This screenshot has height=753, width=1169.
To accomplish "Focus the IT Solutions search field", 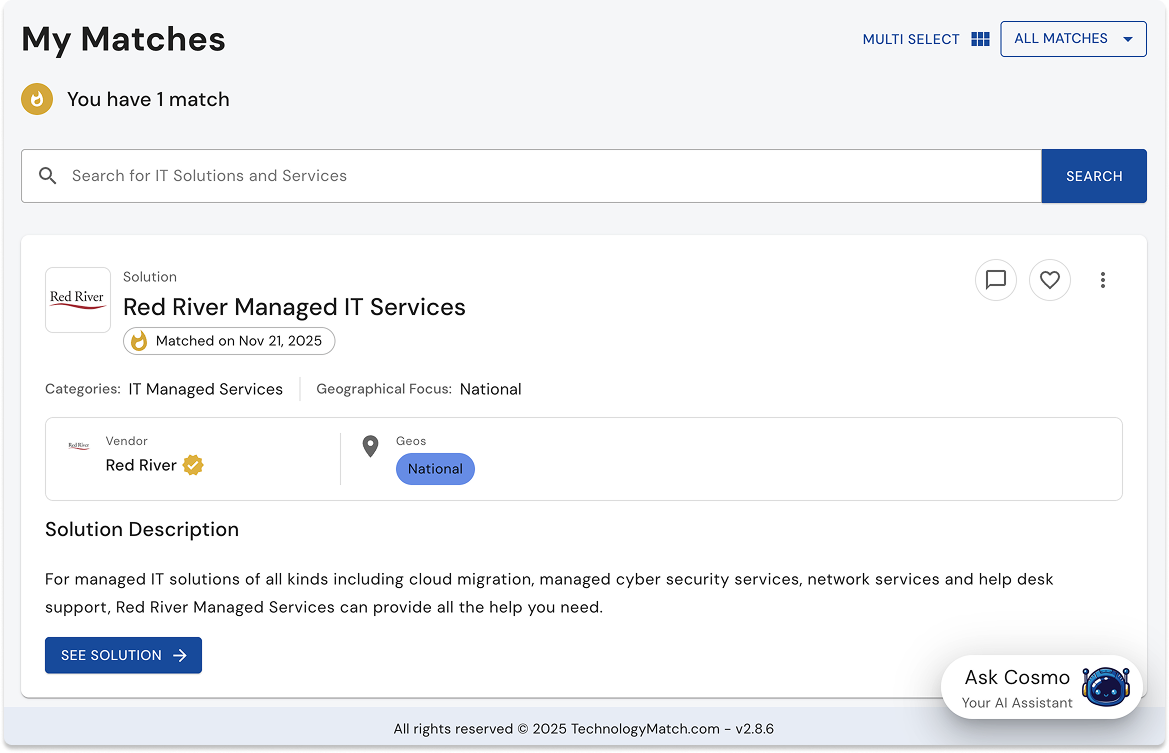I will point(532,176).
